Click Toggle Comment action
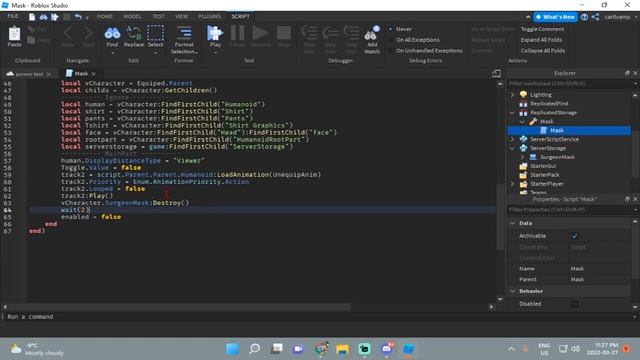Image resolution: width=640 pixels, height=360 pixels. coord(542,29)
